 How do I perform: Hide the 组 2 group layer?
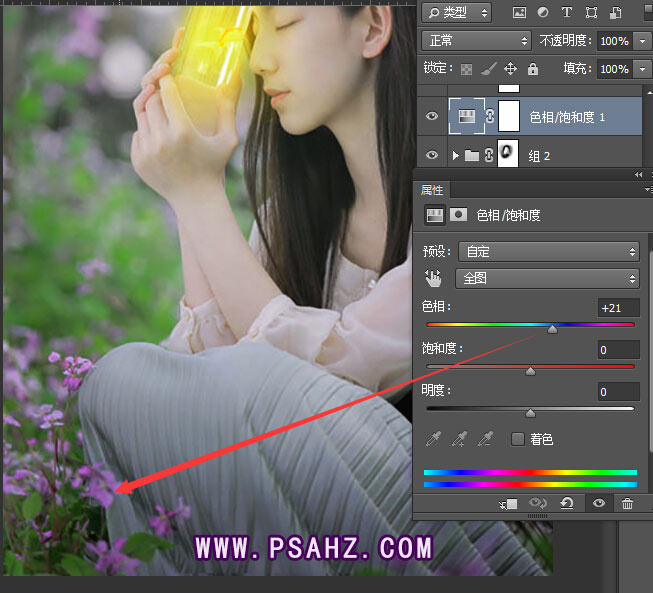click(x=432, y=155)
